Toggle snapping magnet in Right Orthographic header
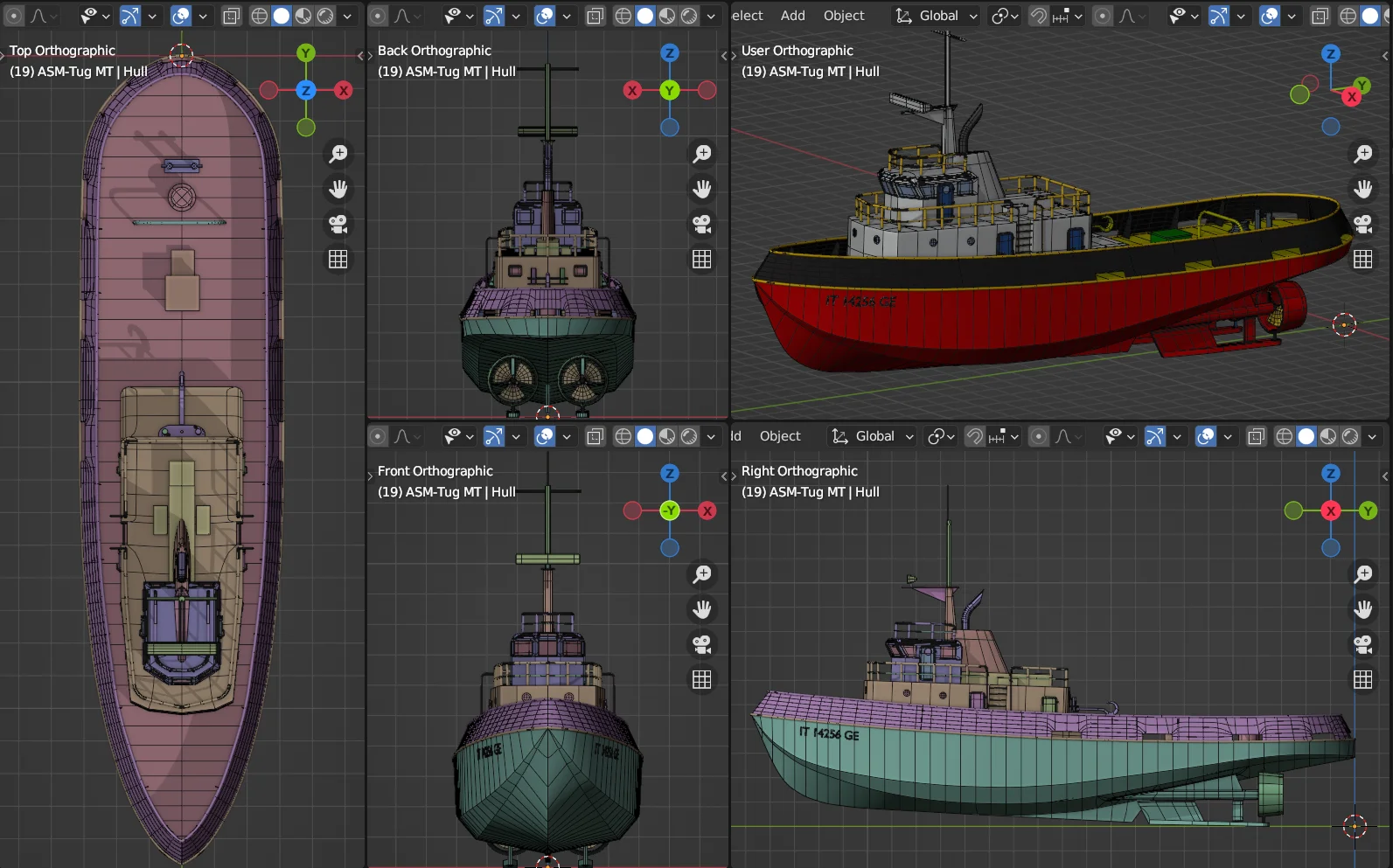This screenshot has width=1393, height=868. (x=974, y=436)
